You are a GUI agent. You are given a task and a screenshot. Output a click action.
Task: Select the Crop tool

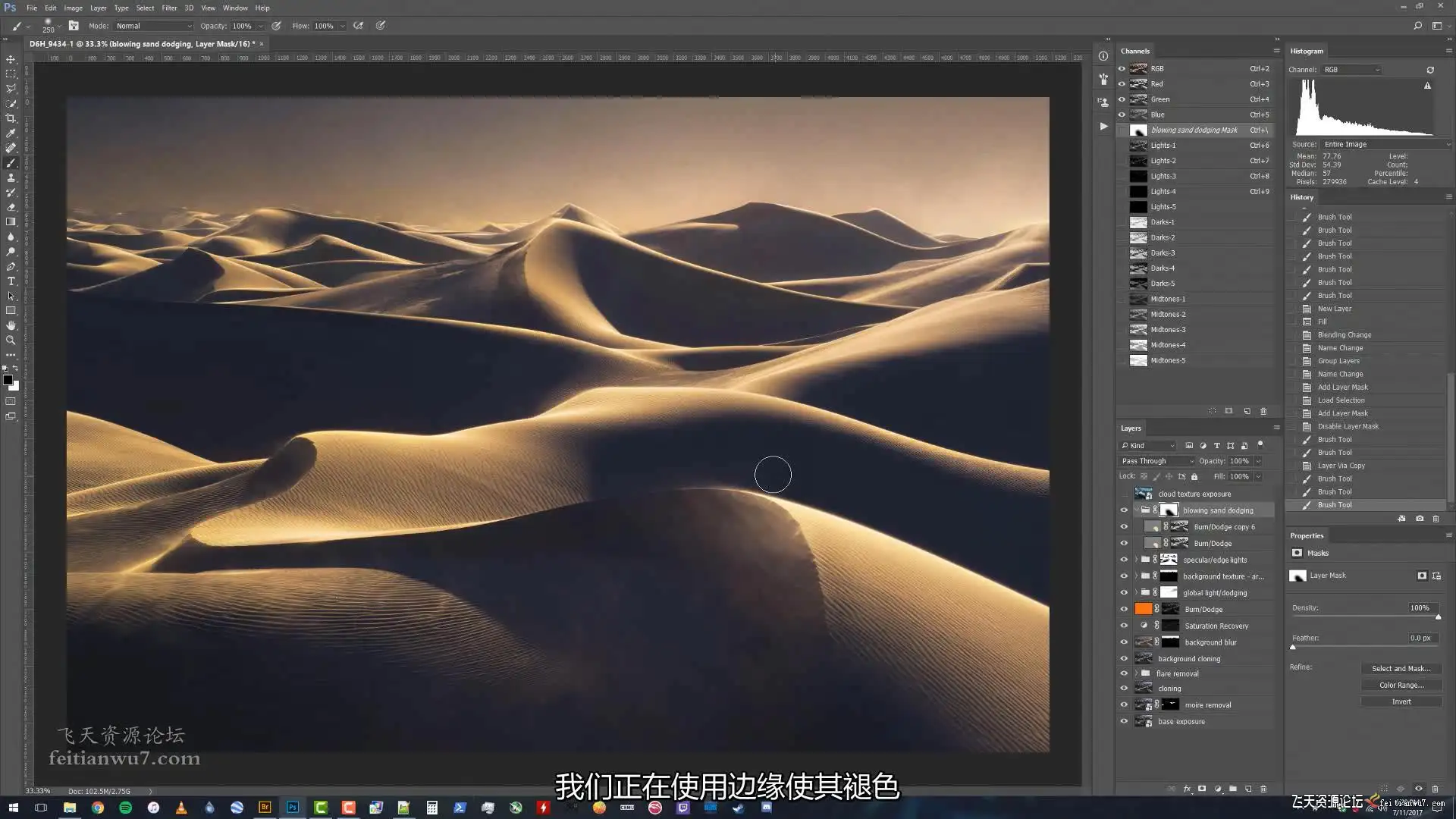[11, 118]
